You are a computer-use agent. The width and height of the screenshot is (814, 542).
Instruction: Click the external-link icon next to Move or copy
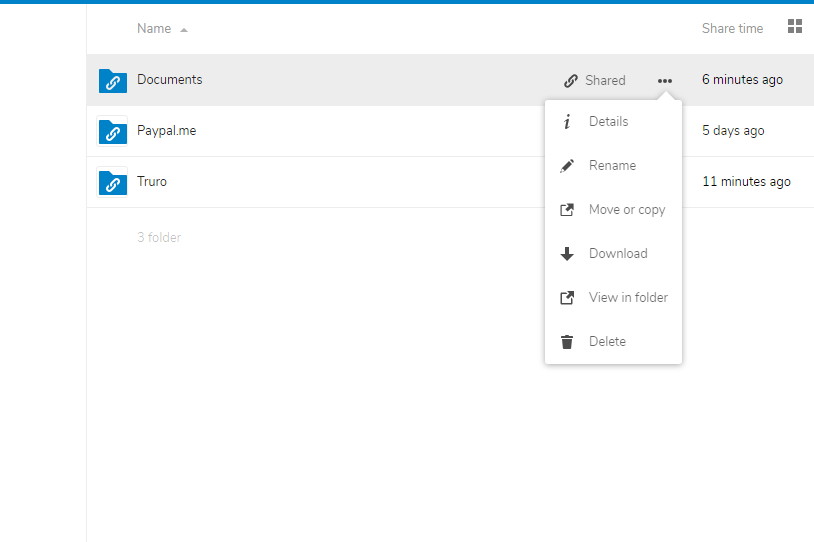(x=567, y=210)
